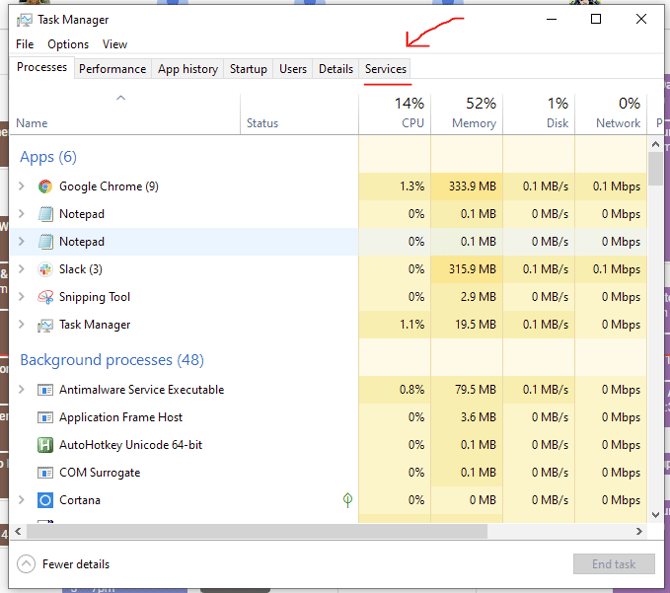Sort processes by CPU column header
Screen dimensions: 670x593
[x=396, y=112]
